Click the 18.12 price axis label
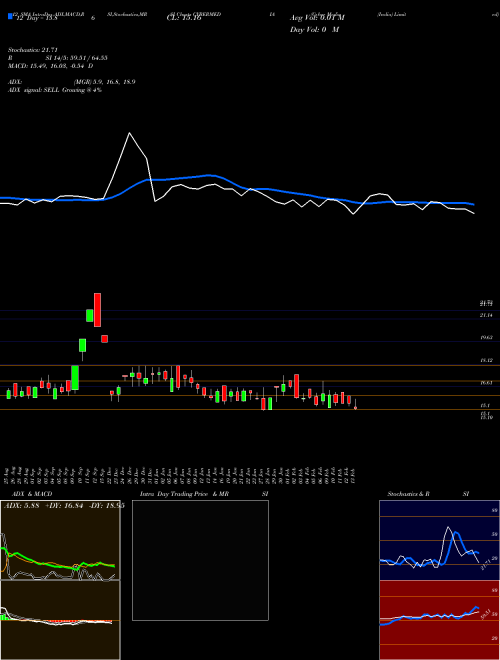This screenshot has width=500, height=660. click(486, 360)
